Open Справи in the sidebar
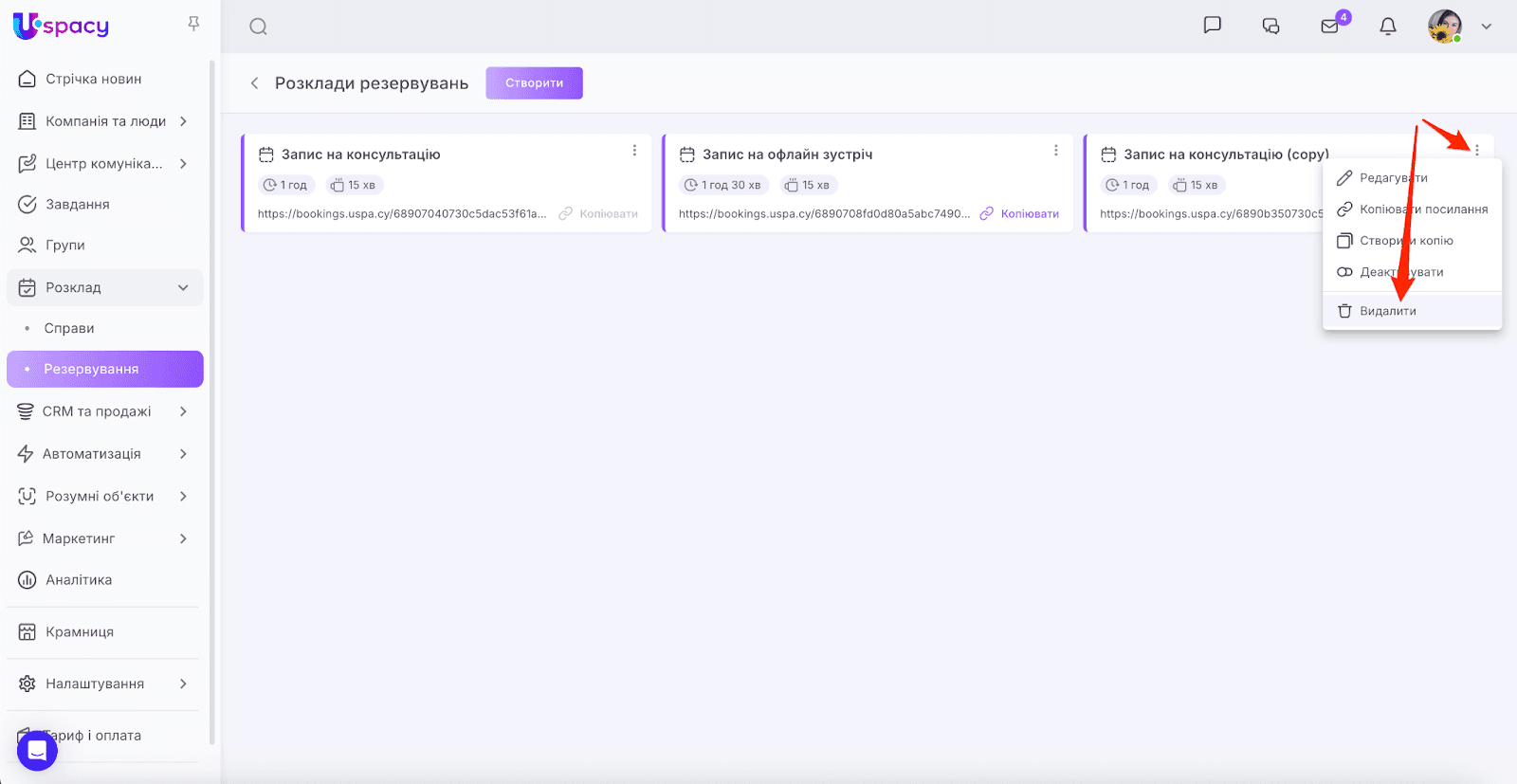This screenshot has height=784, width=1517. click(x=69, y=328)
